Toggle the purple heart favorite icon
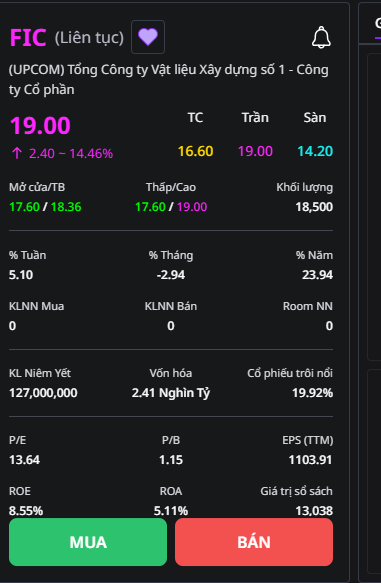This screenshot has width=381, height=583. tap(148, 37)
